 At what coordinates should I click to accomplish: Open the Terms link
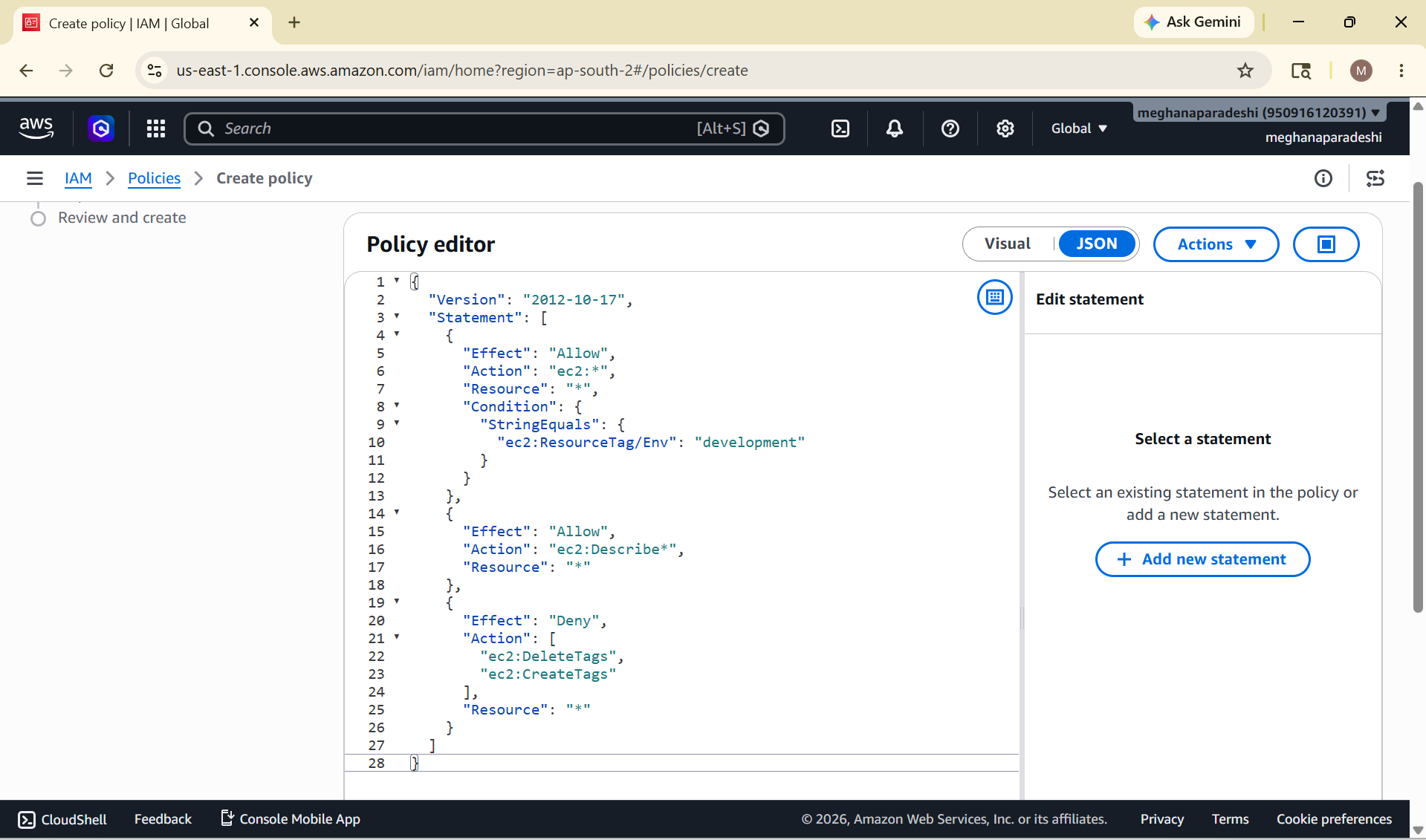[1230, 819]
